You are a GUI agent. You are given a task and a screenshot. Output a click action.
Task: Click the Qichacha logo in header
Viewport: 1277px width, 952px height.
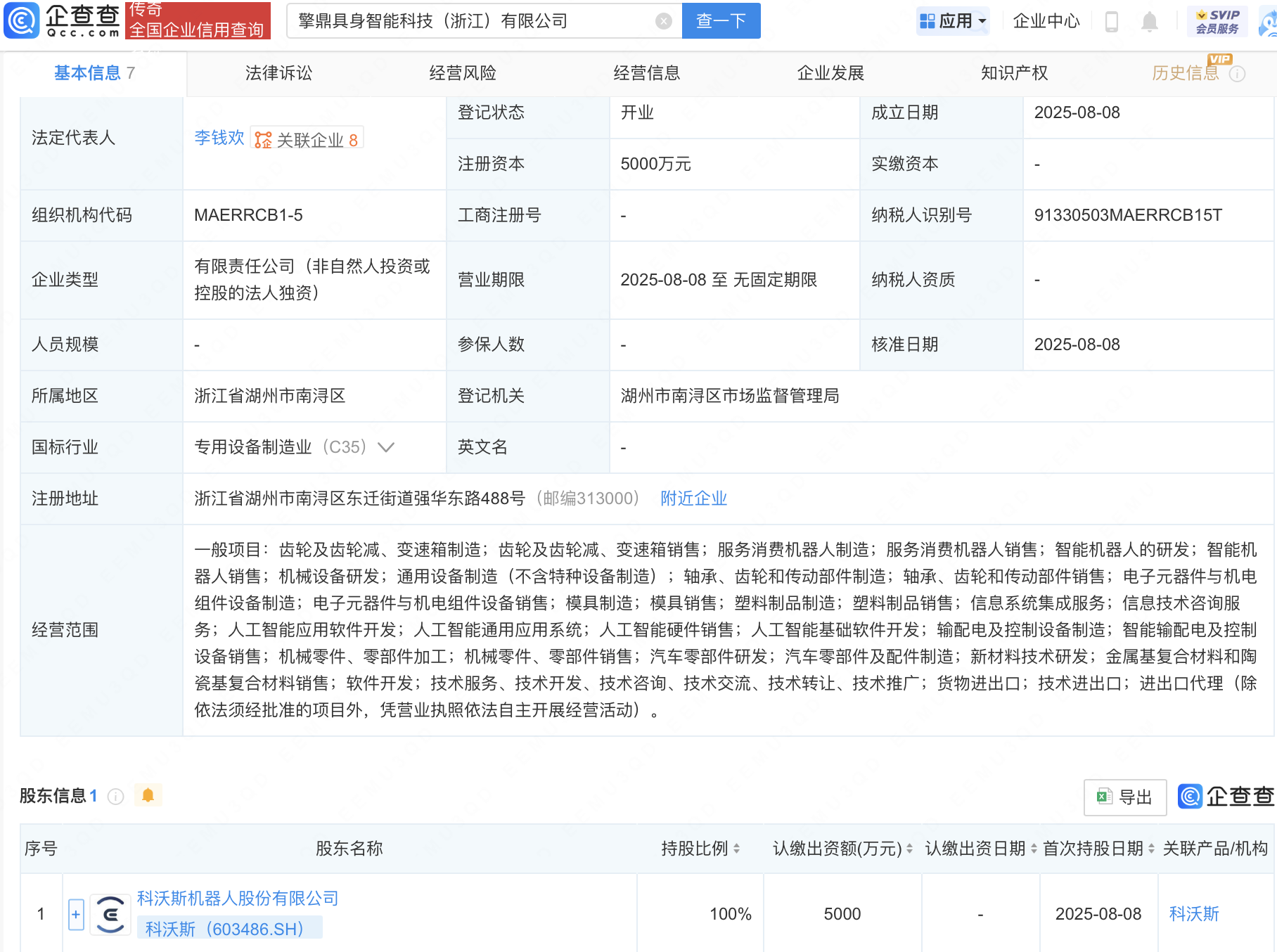pos(62,20)
